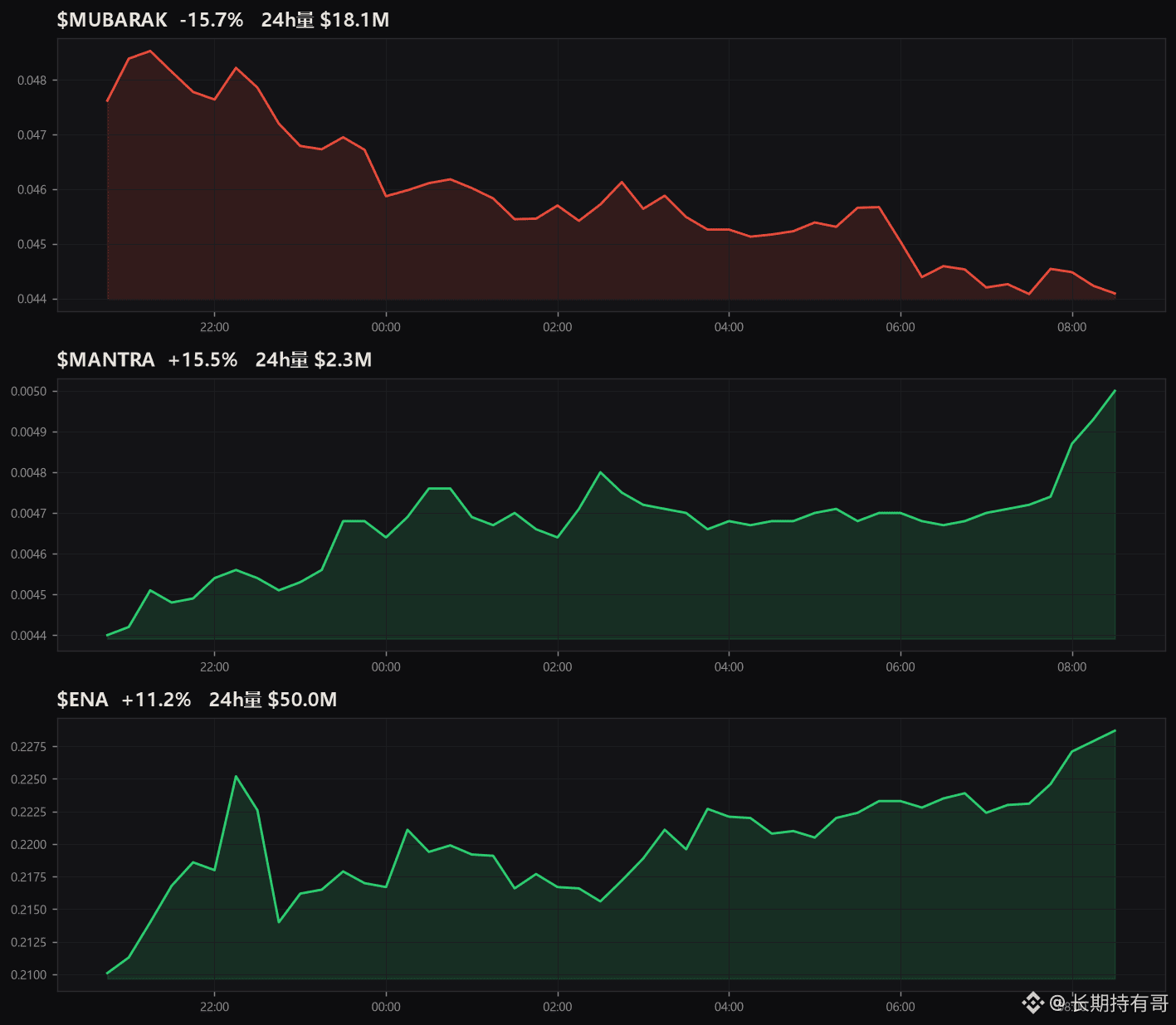Click the 04:00 tick on ENA chart

click(729, 1007)
